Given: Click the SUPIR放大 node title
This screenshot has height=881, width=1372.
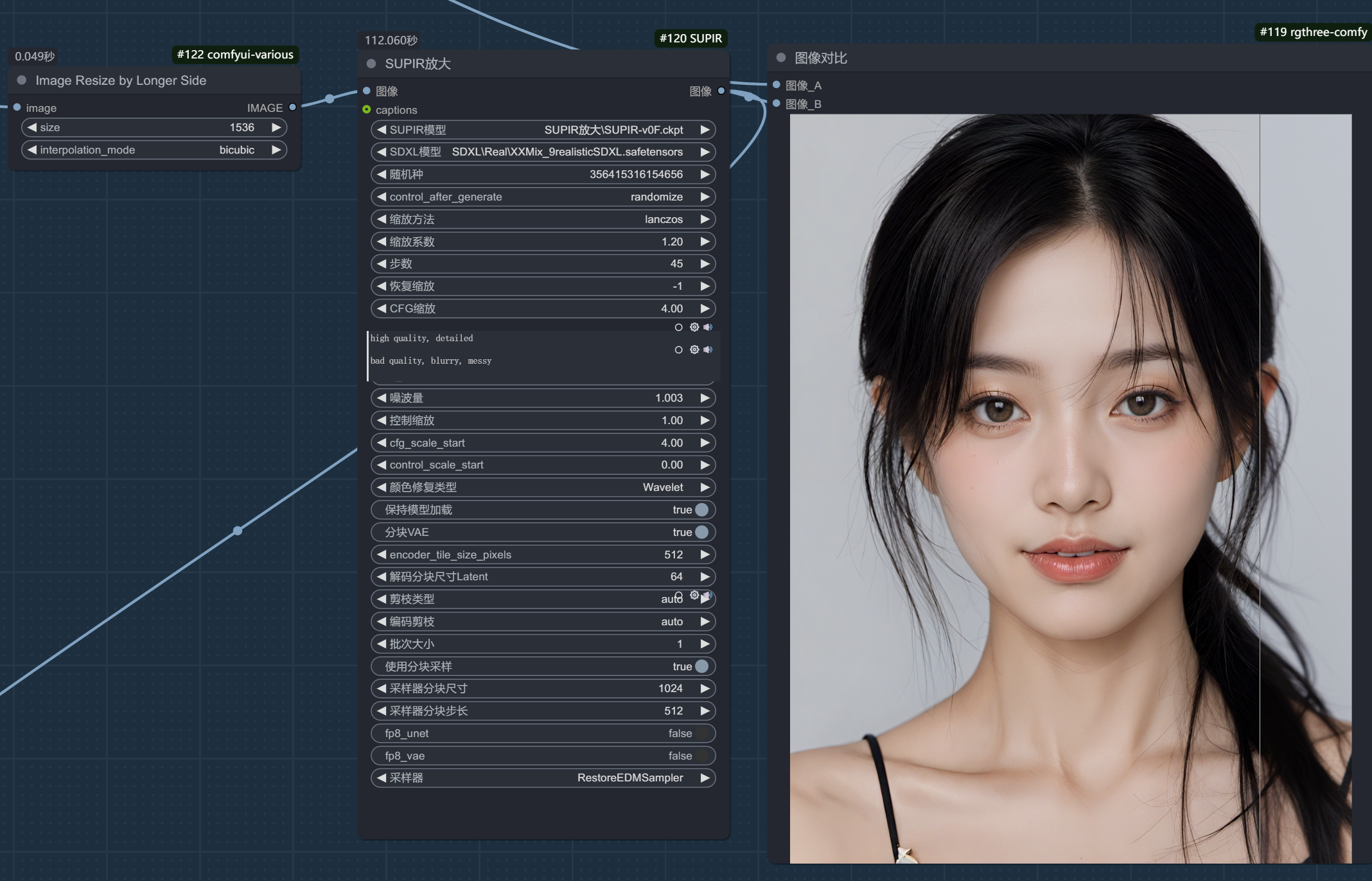Looking at the screenshot, I should pos(418,64).
